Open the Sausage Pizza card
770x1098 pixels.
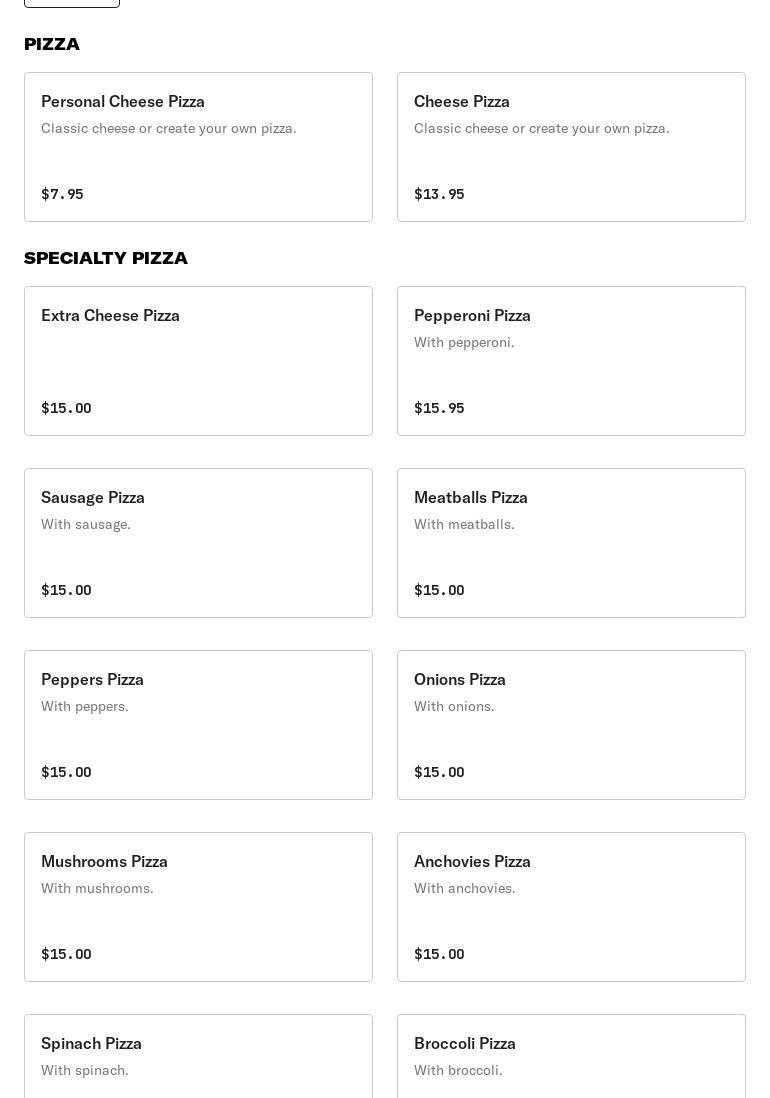click(x=198, y=543)
